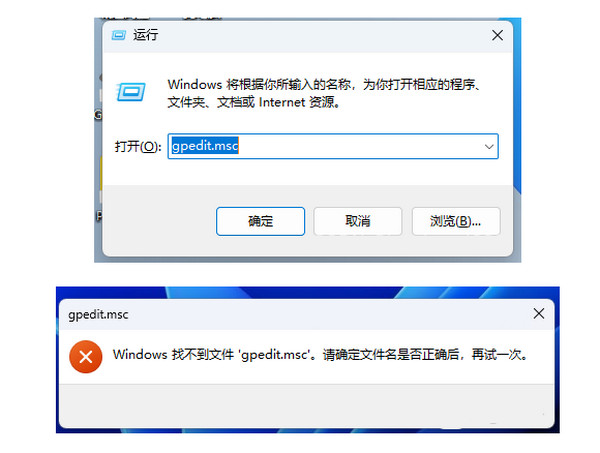
Task: Click the 打开(O): label
Action: coord(138,147)
